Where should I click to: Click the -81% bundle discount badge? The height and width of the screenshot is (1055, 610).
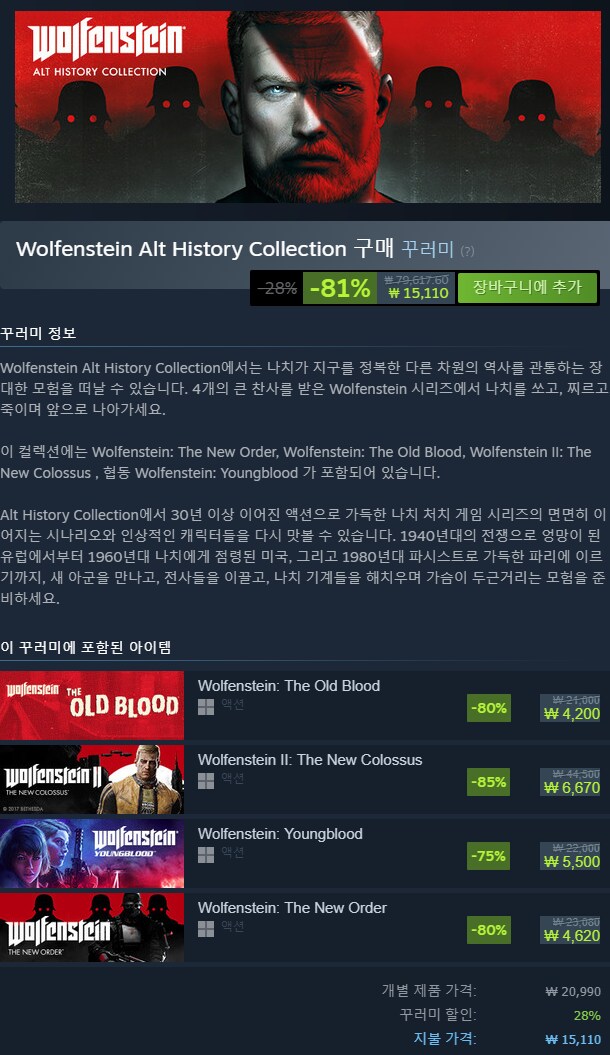pyautogui.click(x=340, y=288)
